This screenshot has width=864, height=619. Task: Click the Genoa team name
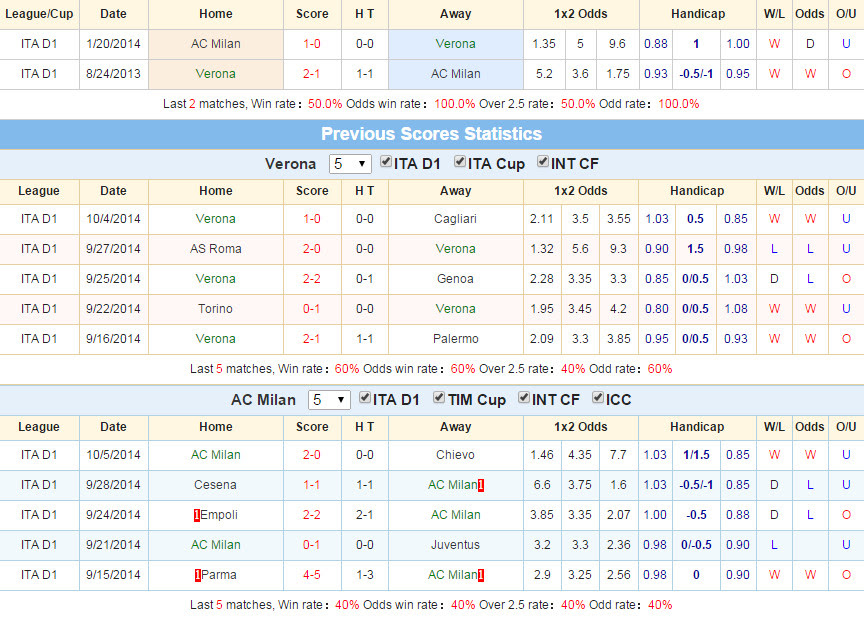pyautogui.click(x=455, y=279)
